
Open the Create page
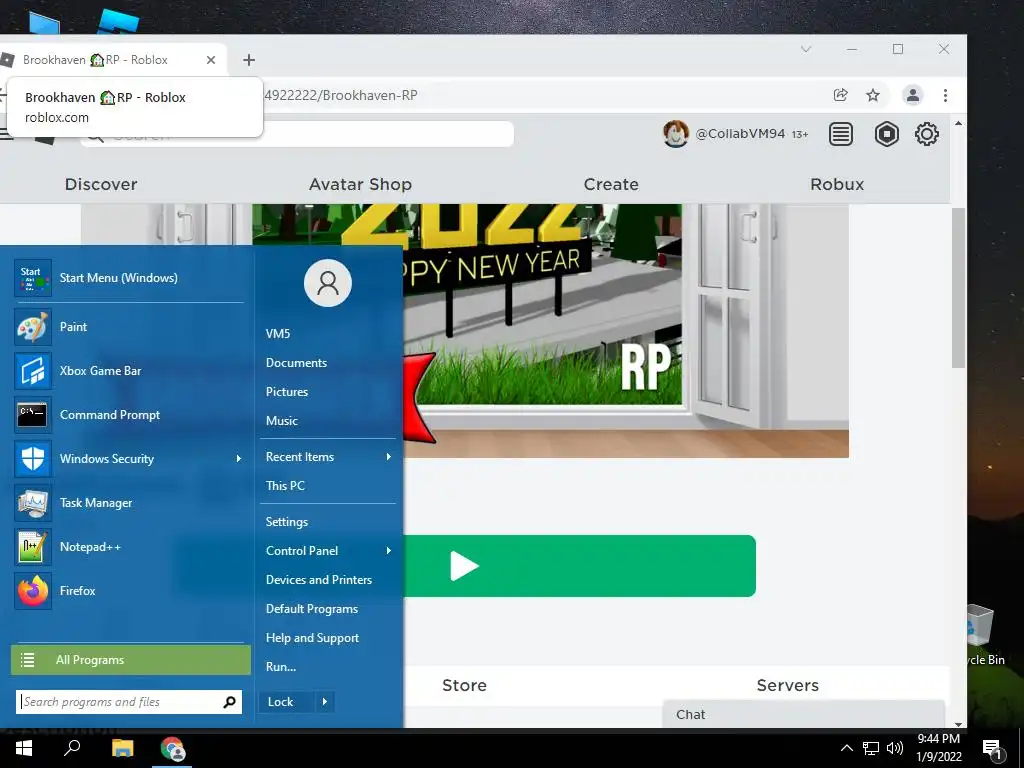(x=611, y=184)
